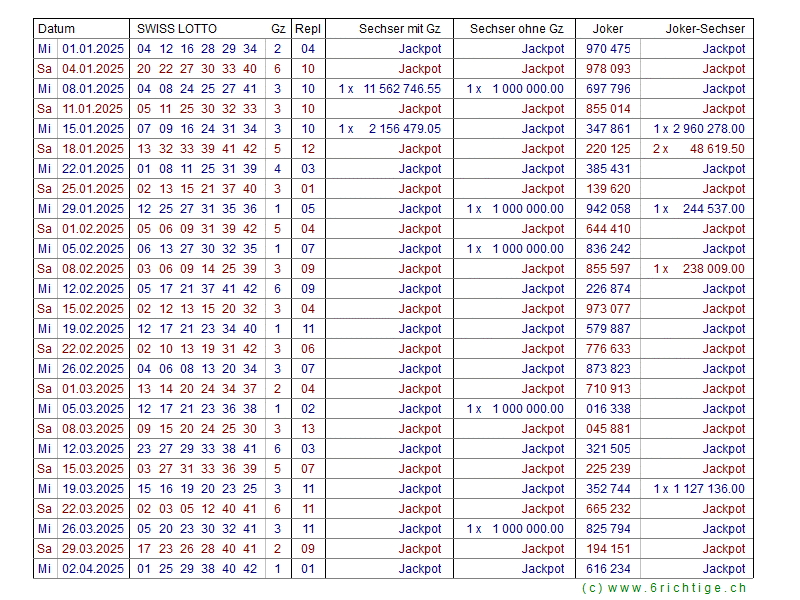Image resolution: width=800 pixels, height=600 pixels.
Task: Select the date 01.01.2025 cell
Action: [x=93, y=49]
